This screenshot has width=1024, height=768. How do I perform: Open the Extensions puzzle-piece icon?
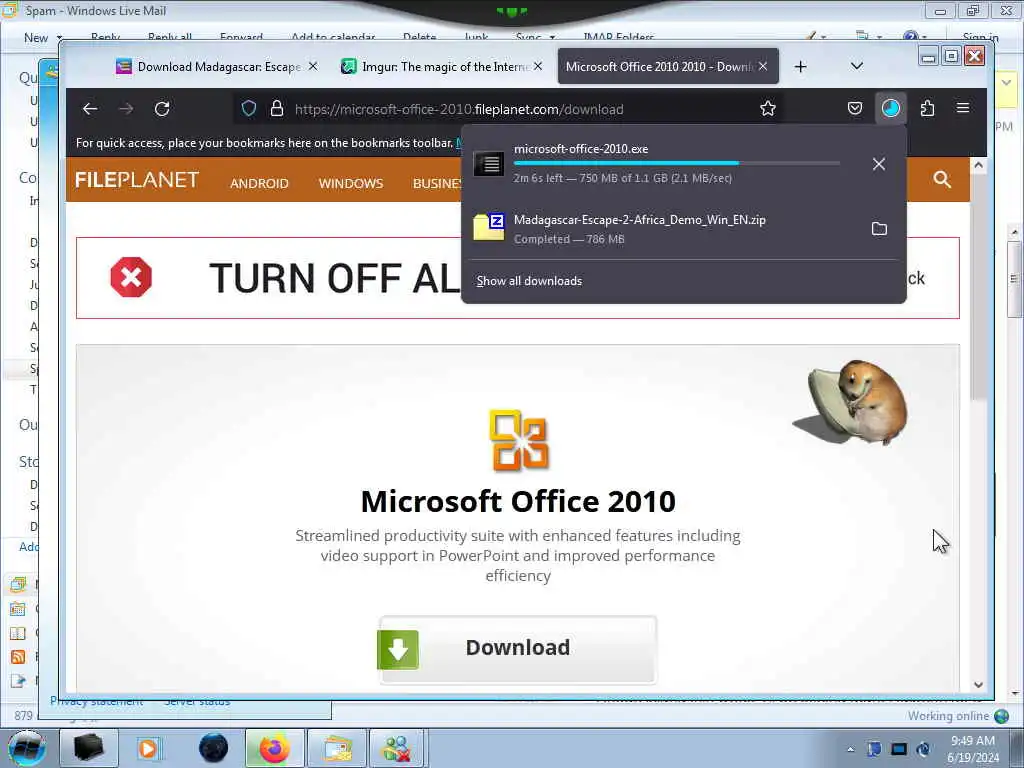click(927, 108)
